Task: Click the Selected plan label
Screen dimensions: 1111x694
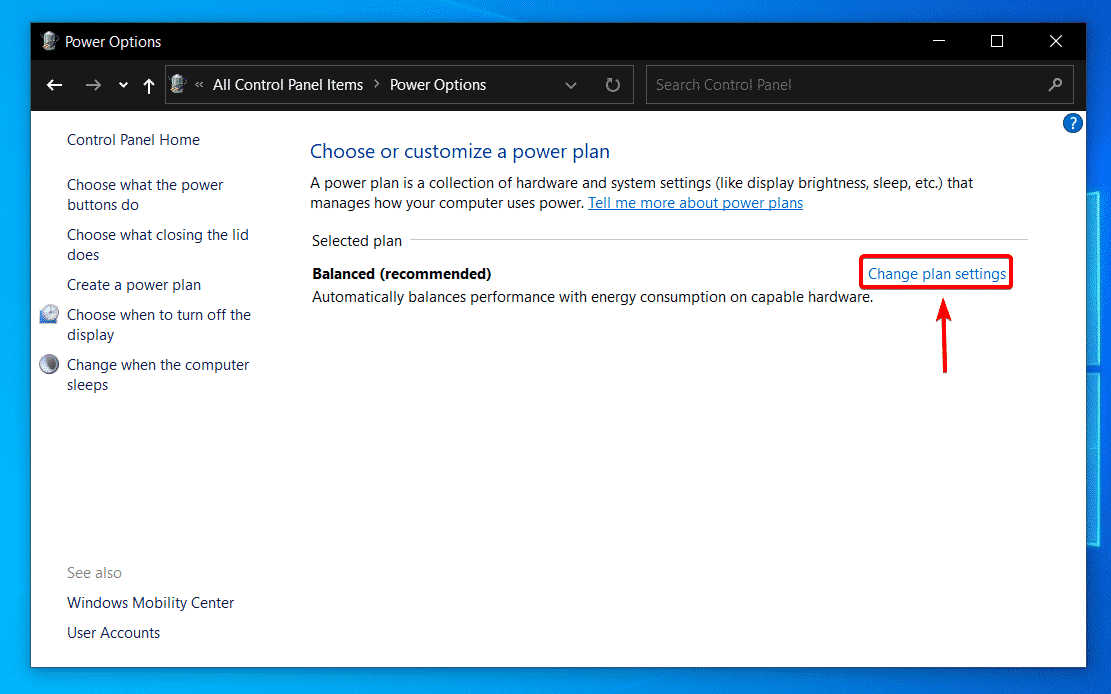Action: (356, 241)
